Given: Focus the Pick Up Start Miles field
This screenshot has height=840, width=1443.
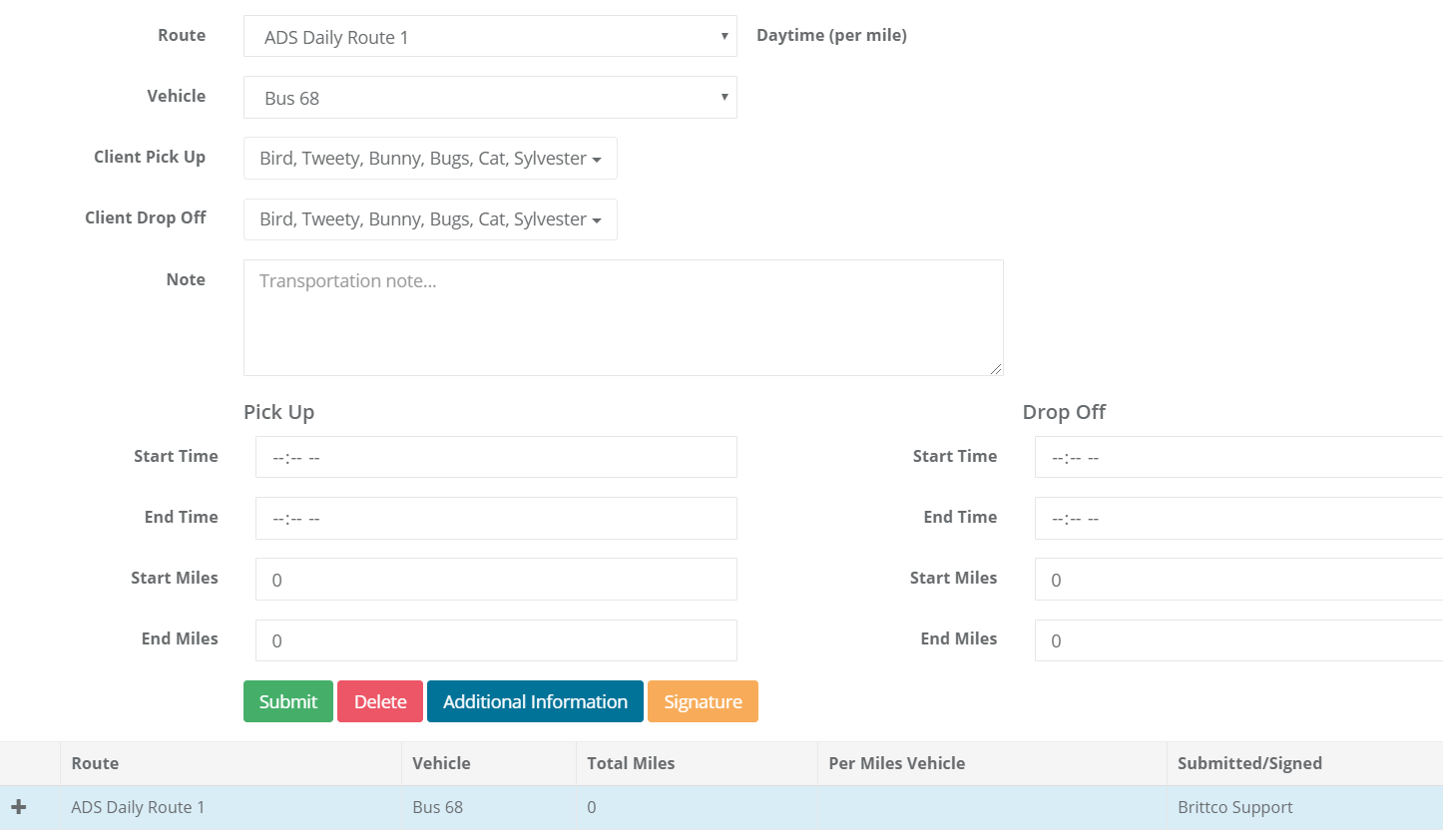Looking at the screenshot, I should (496, 580).
